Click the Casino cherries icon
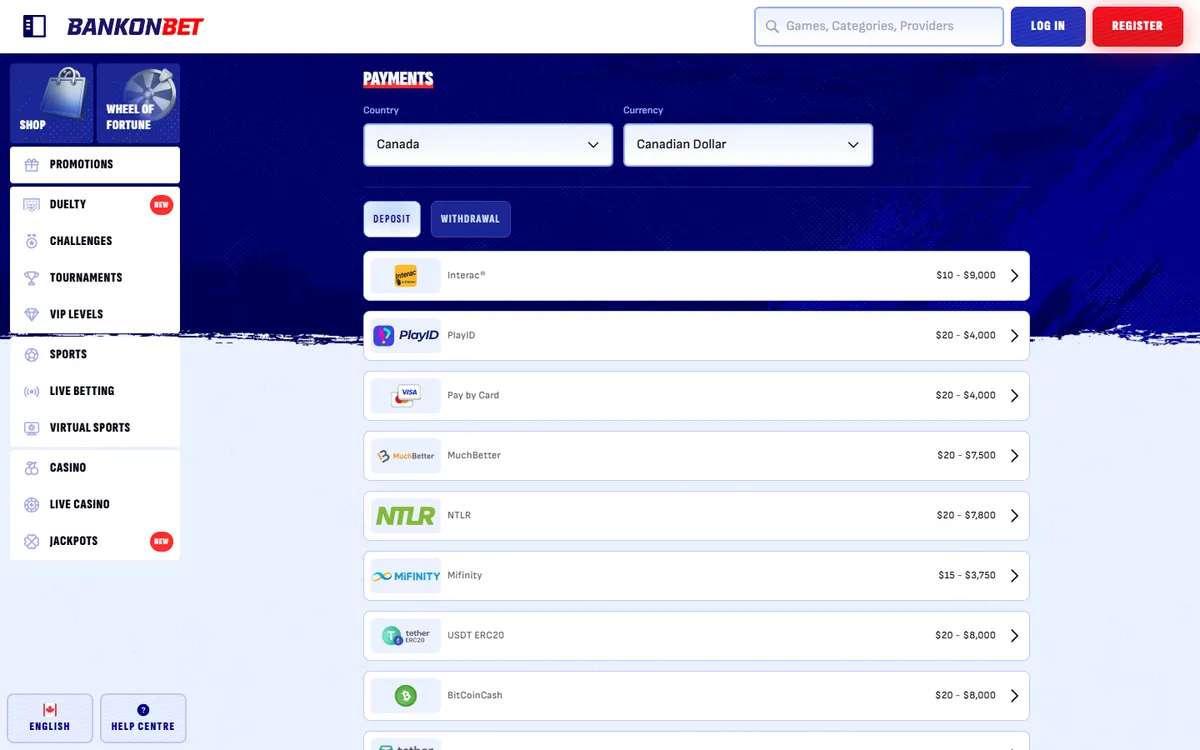The width and height of the screenshot is (1200, 750). click(x=31, y=468)
